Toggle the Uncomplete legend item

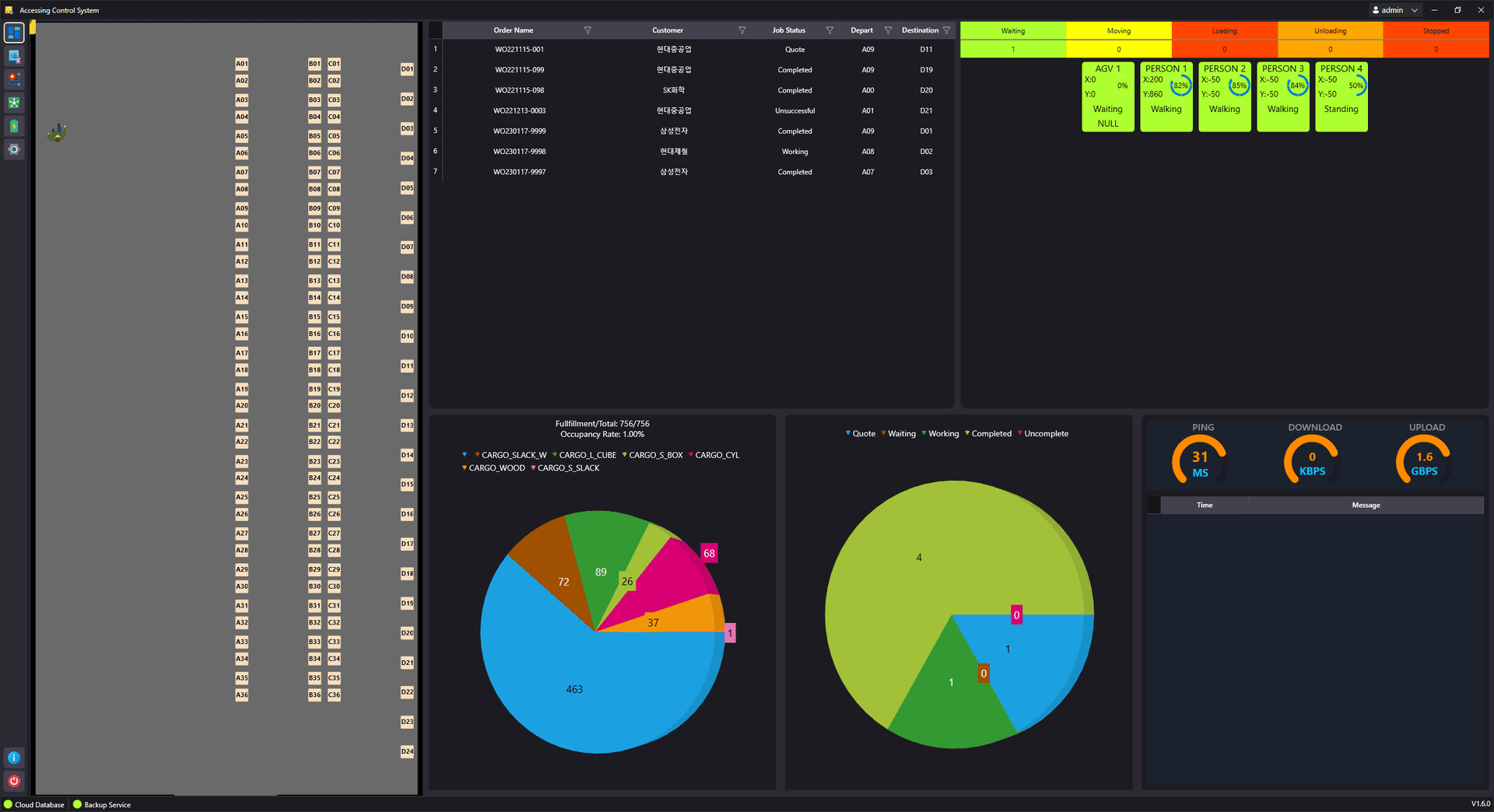pyautogui.click(x=1045, y=434)
